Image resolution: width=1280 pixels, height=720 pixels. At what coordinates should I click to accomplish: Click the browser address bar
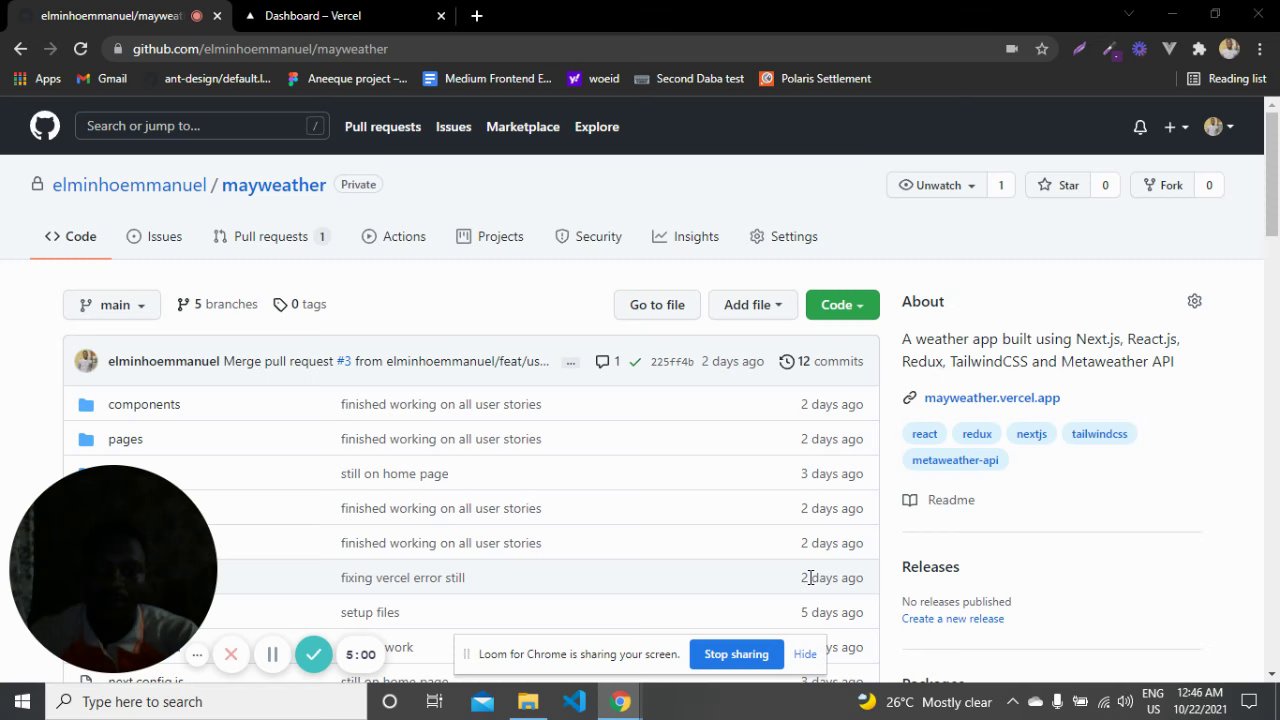coord(560,49)
